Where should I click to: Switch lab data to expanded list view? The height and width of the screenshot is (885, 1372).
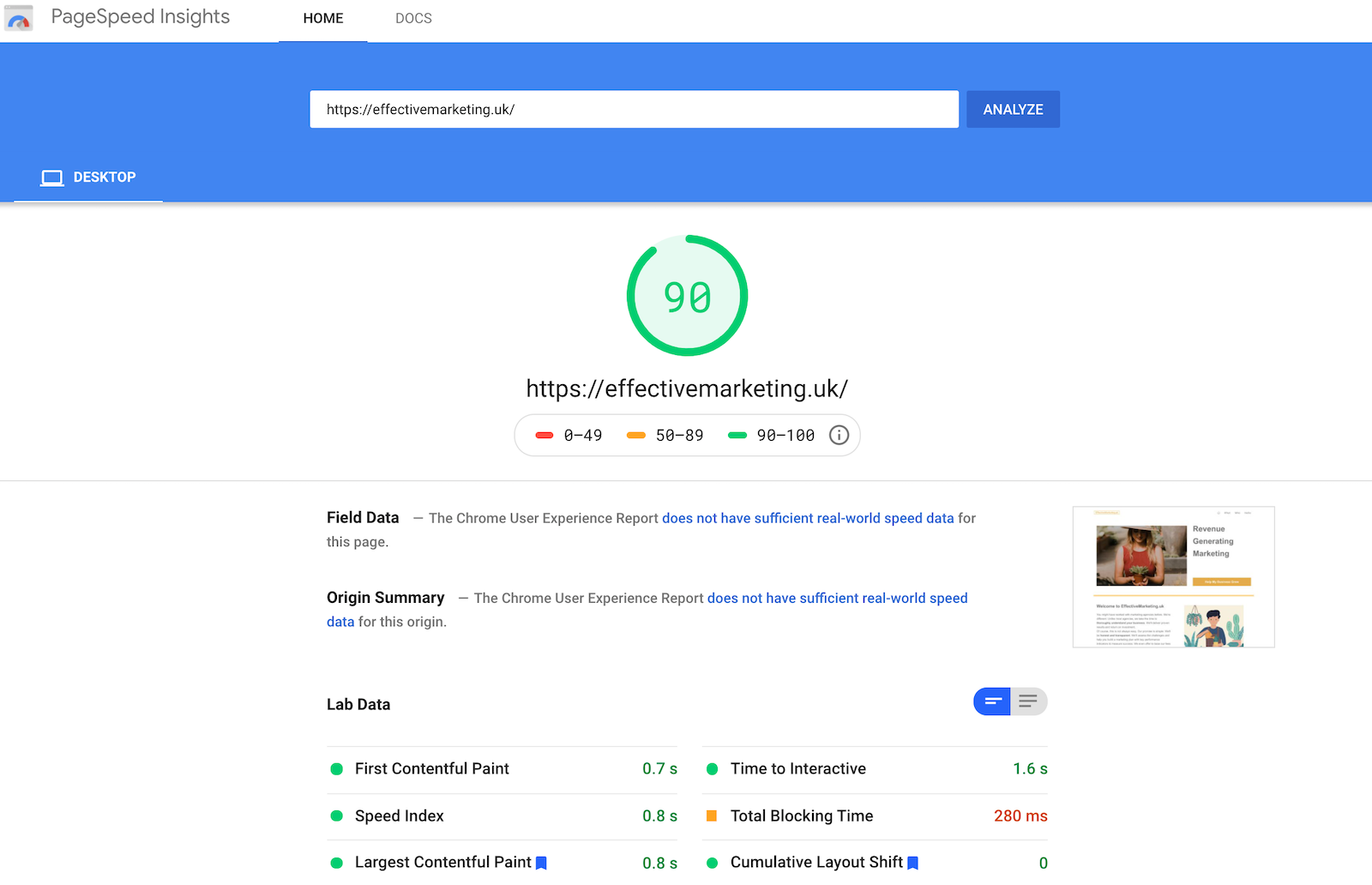[x=1028, y=701]
